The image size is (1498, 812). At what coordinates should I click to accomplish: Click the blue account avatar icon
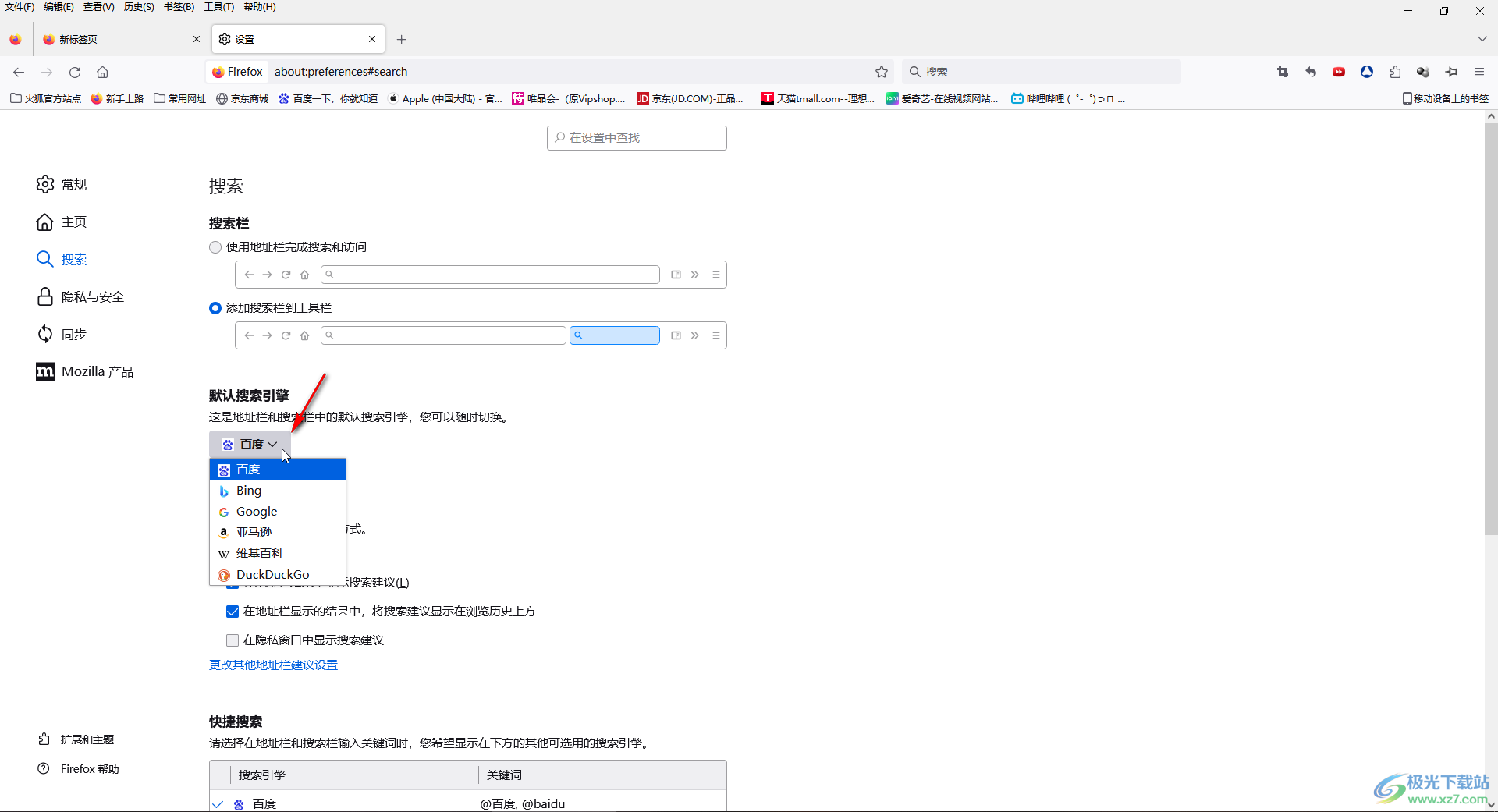click(x=1367, y=72)
